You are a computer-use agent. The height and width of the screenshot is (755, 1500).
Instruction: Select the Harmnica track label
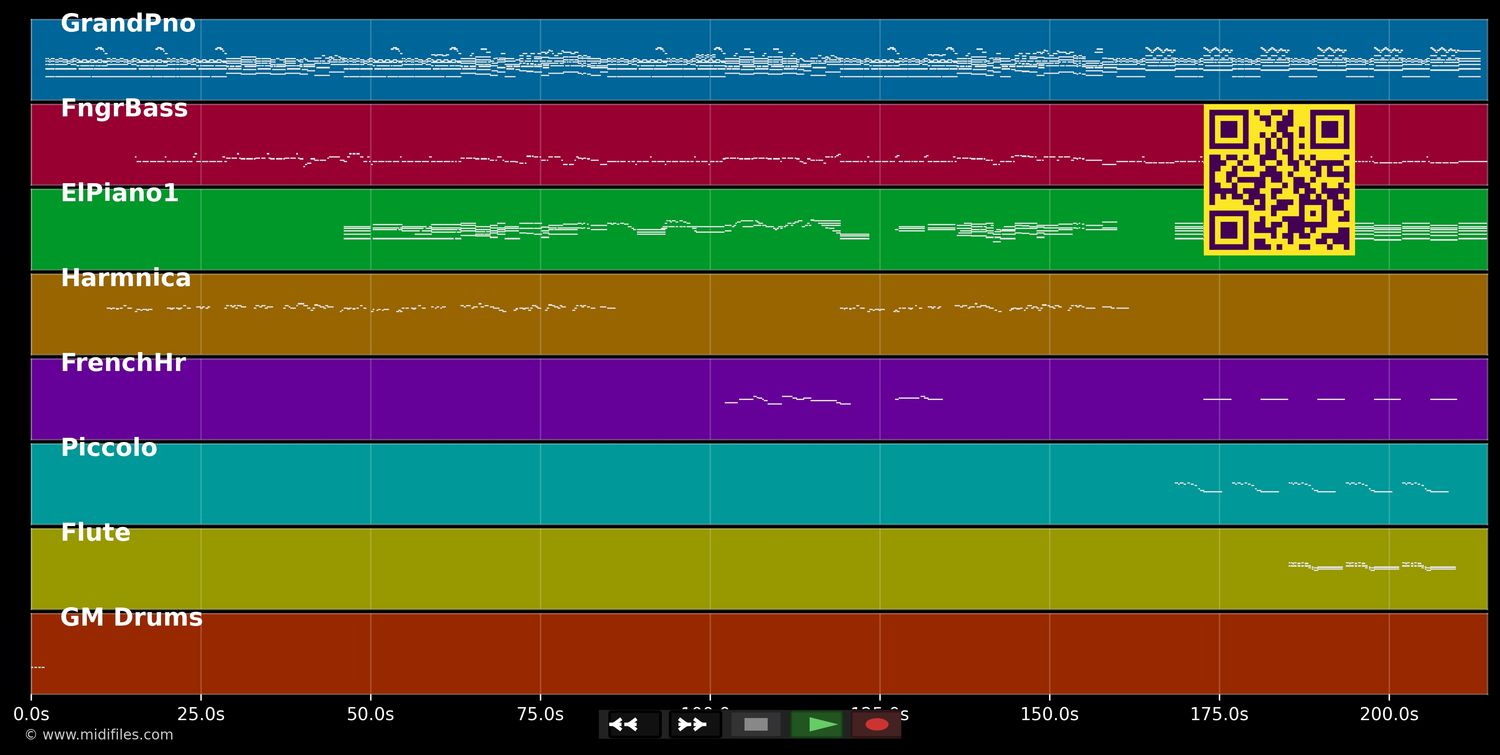point(125,279)
